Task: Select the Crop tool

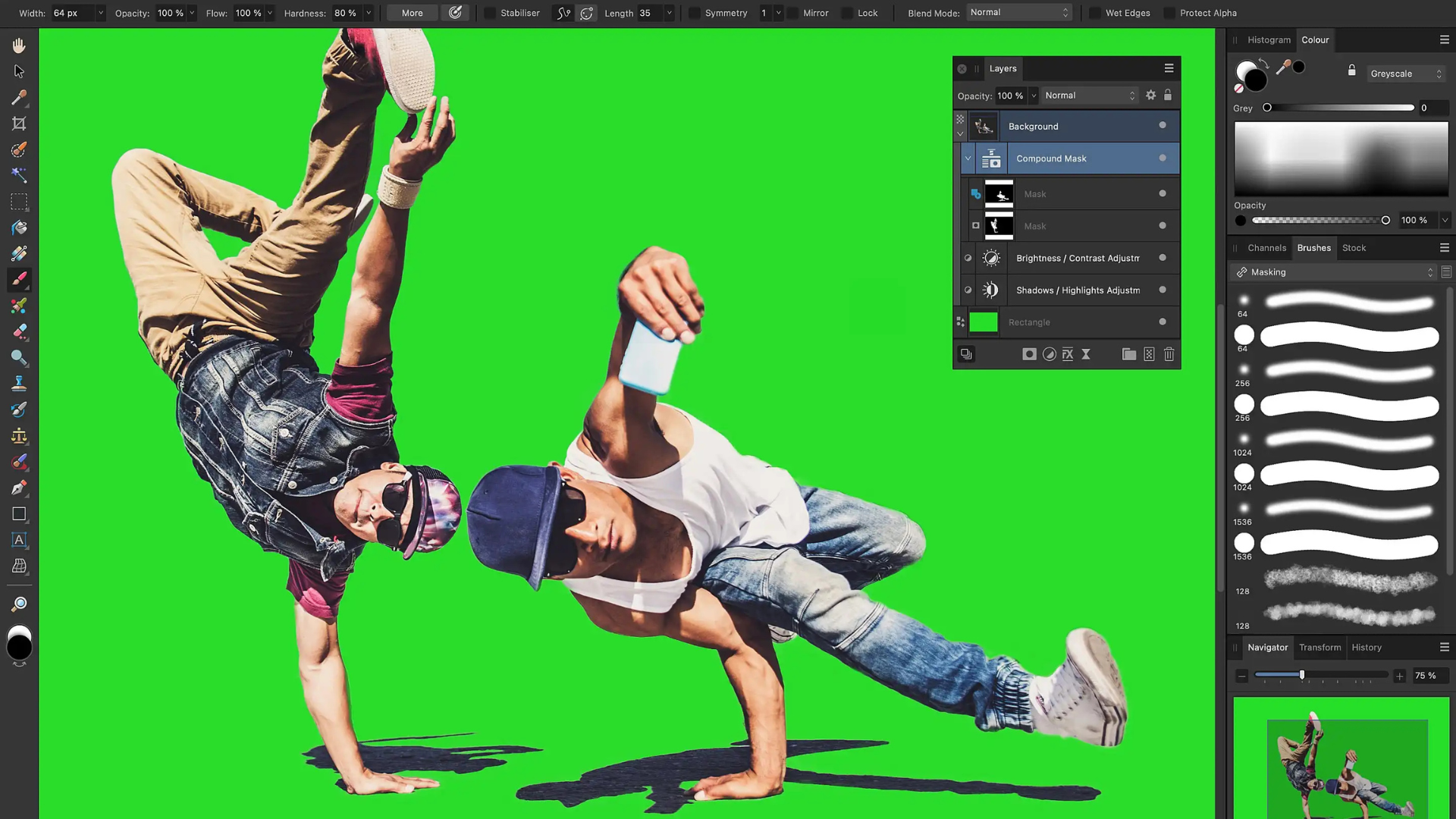Action: 19,123
